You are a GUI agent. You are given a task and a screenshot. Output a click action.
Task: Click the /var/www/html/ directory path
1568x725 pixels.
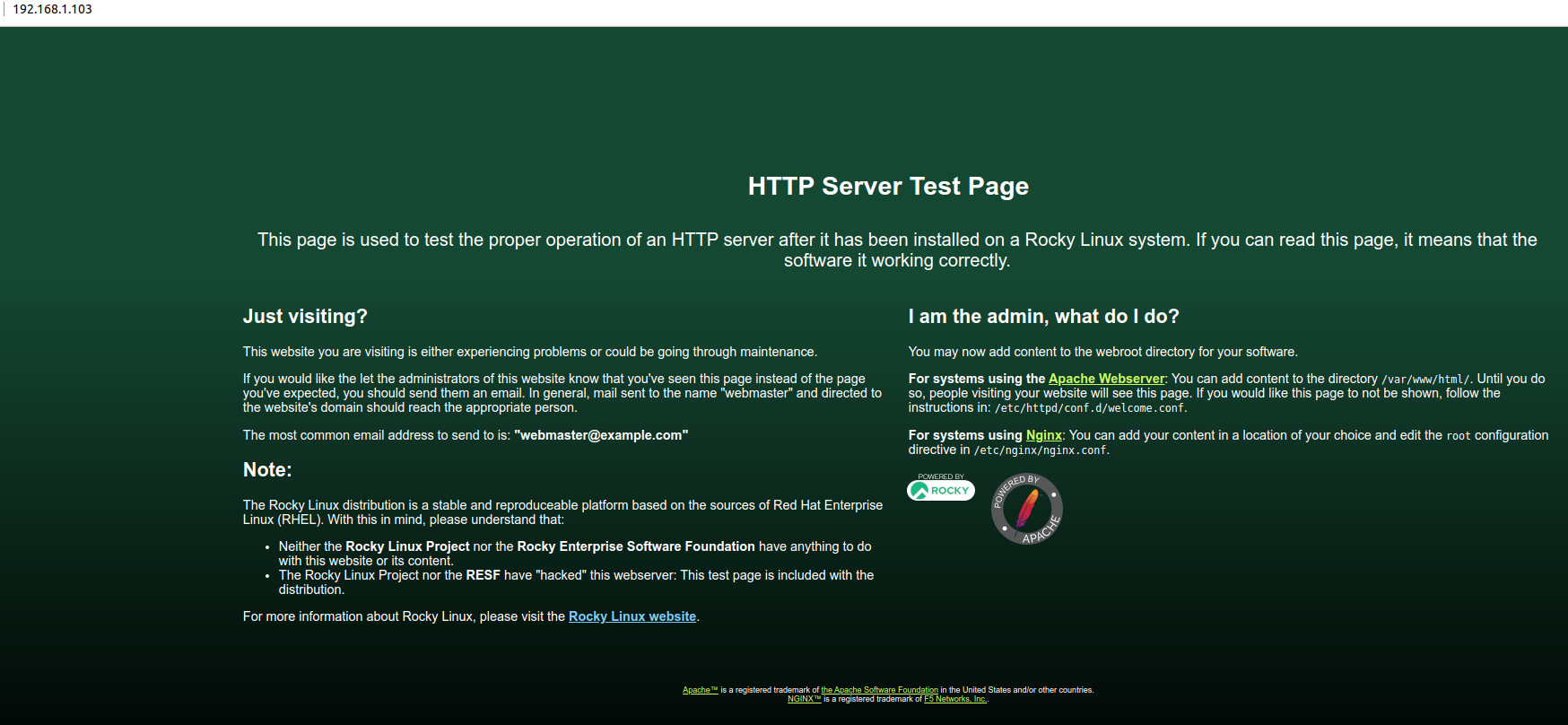(1425, 380)
